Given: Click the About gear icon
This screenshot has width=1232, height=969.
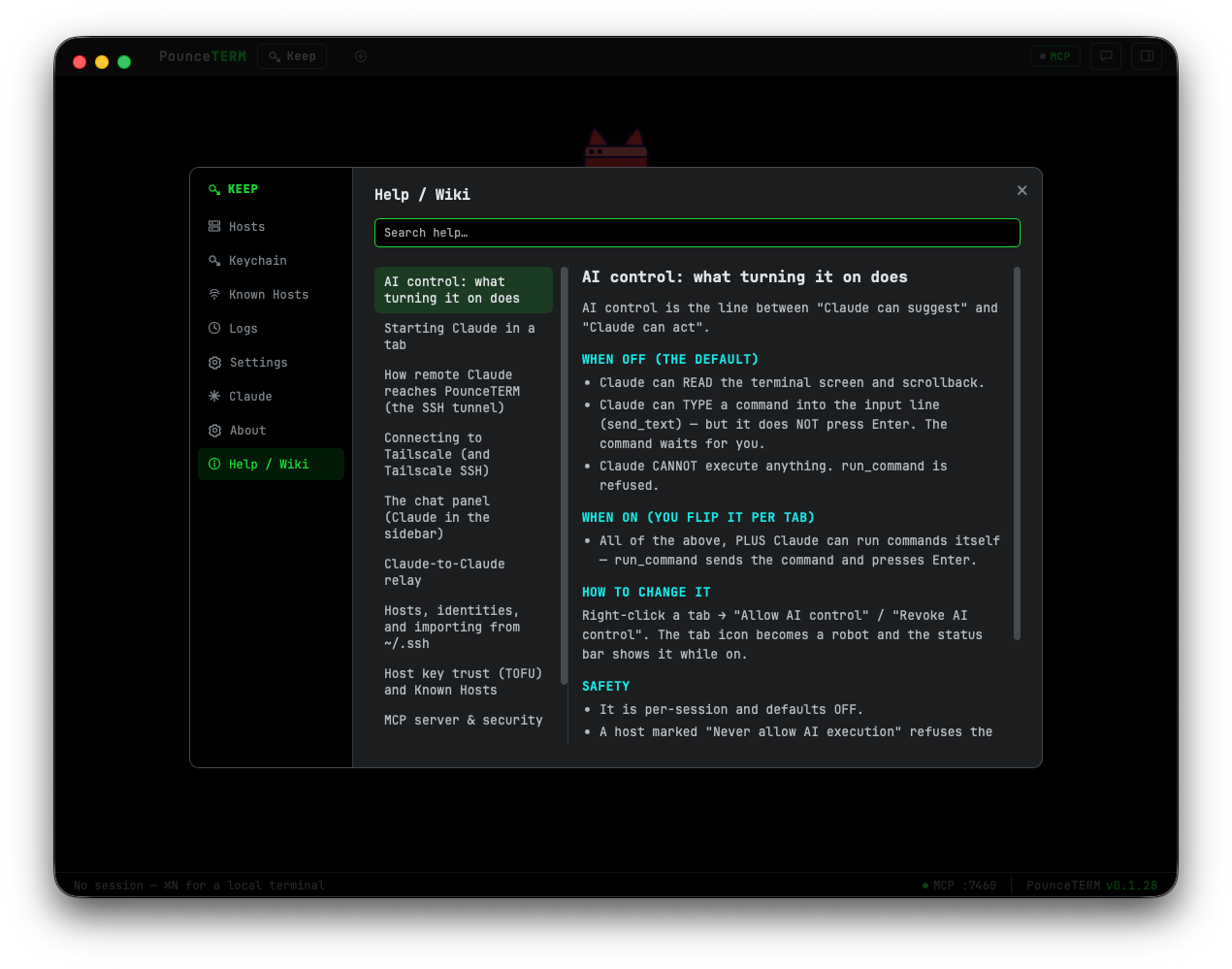Looking at the screenshot, I should tap(214, 431).
